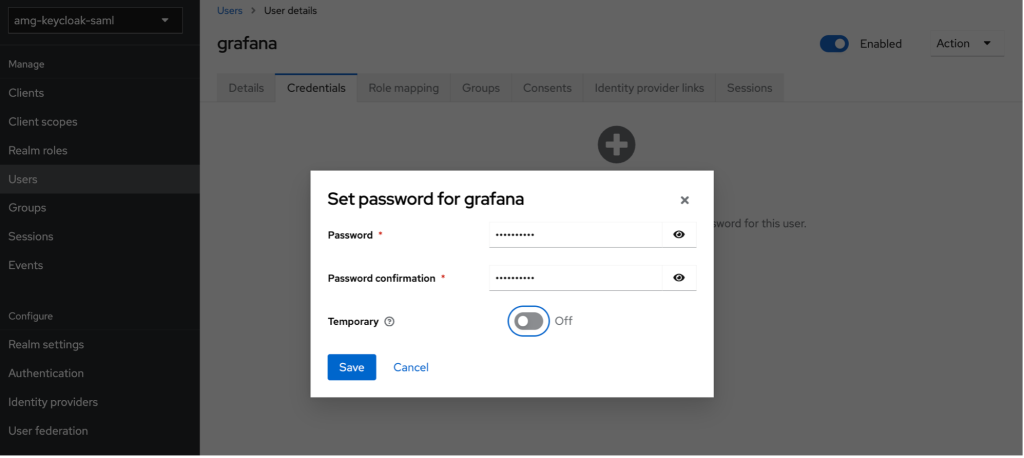
Task: Disable the user Enabled switch
Action: 834,44
